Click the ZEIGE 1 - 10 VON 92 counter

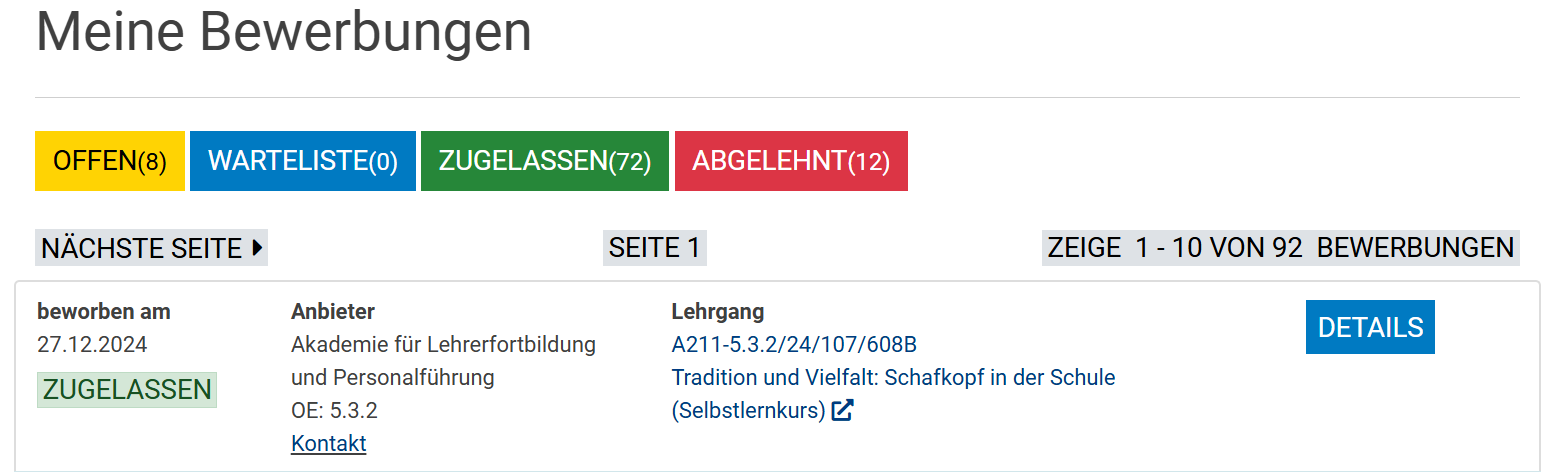[x=1280, y=248]
